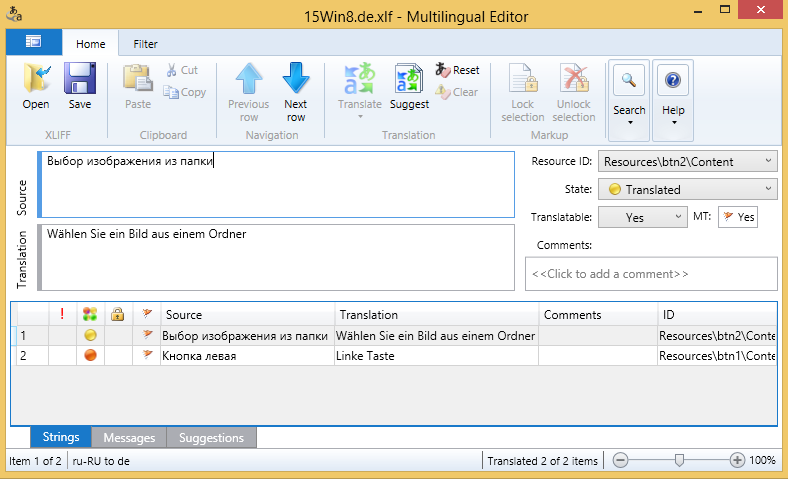Select row number 2

32,356
